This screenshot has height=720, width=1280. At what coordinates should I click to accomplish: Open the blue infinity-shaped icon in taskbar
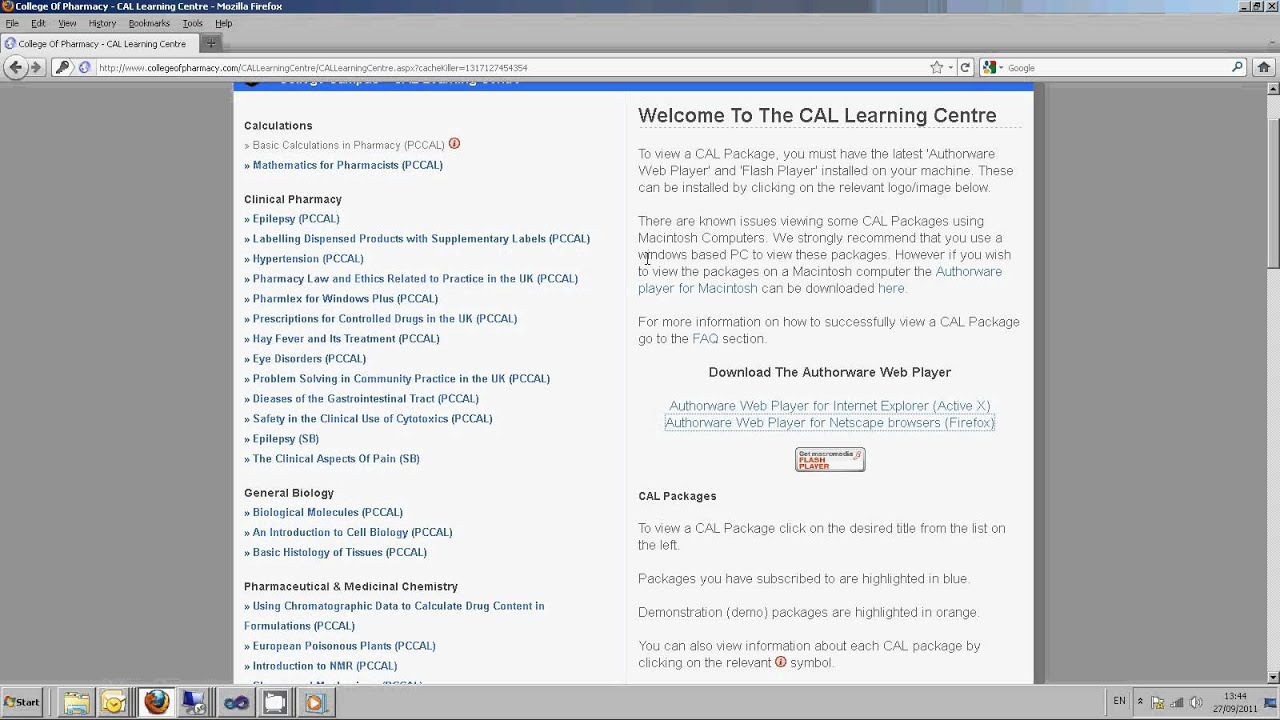pyautogui.click(x=236, y=703)
